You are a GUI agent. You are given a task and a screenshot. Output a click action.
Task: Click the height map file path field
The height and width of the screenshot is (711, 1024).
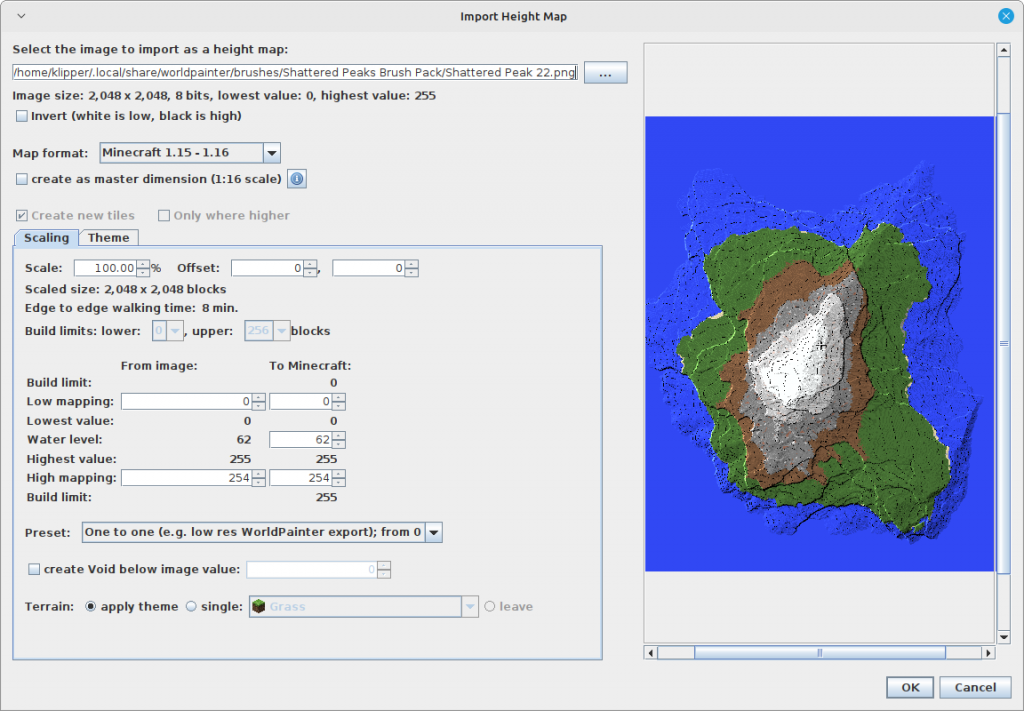(x=295, y=73)
